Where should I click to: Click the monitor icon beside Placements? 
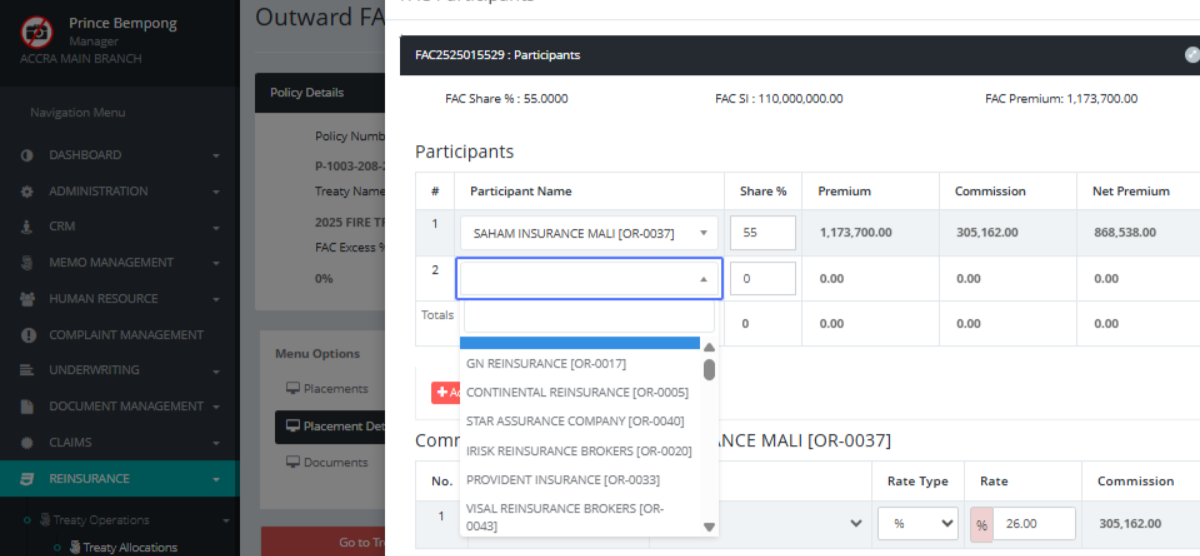point(293,389)
